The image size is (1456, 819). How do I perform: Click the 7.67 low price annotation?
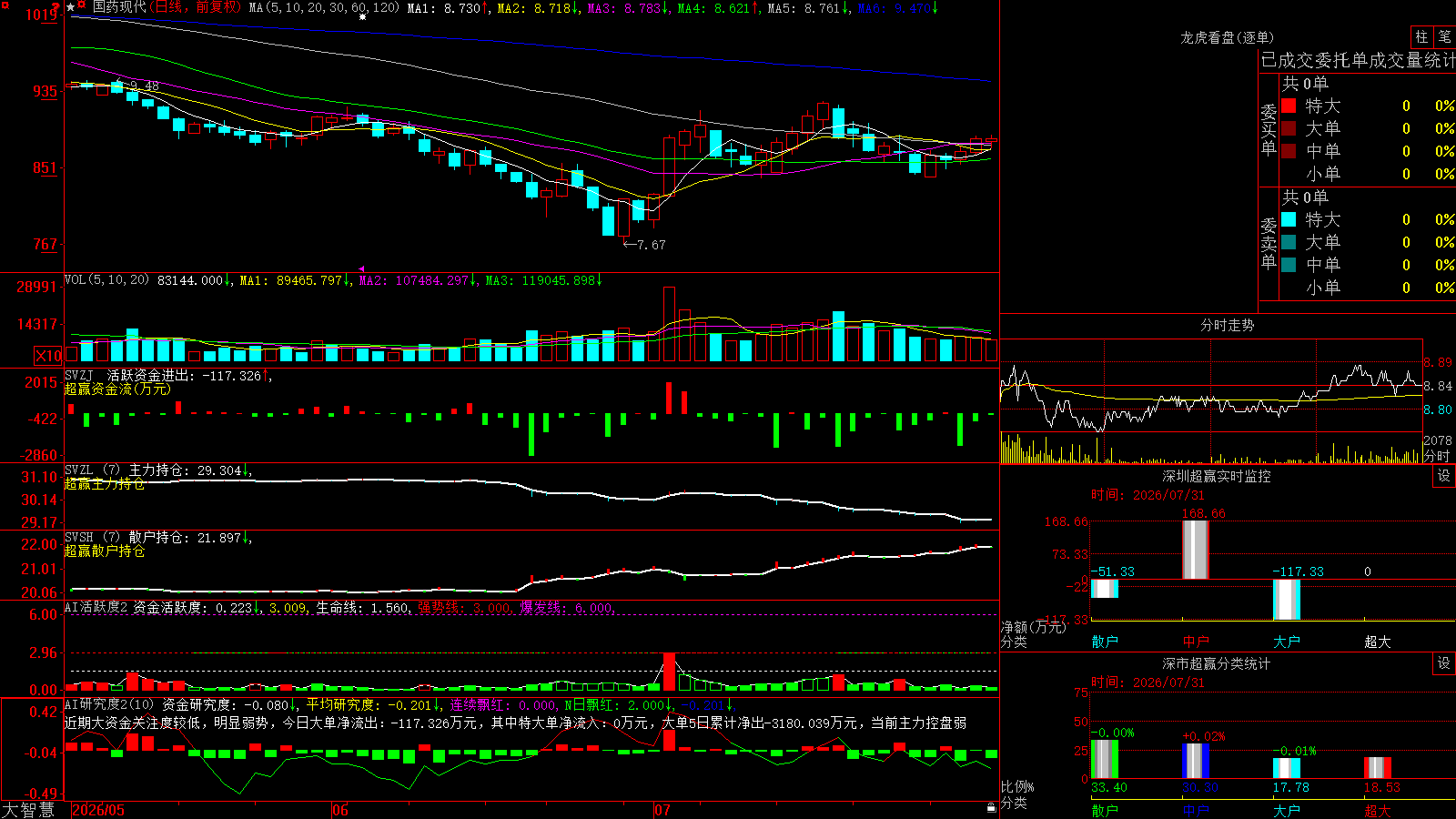click(651, 245)
